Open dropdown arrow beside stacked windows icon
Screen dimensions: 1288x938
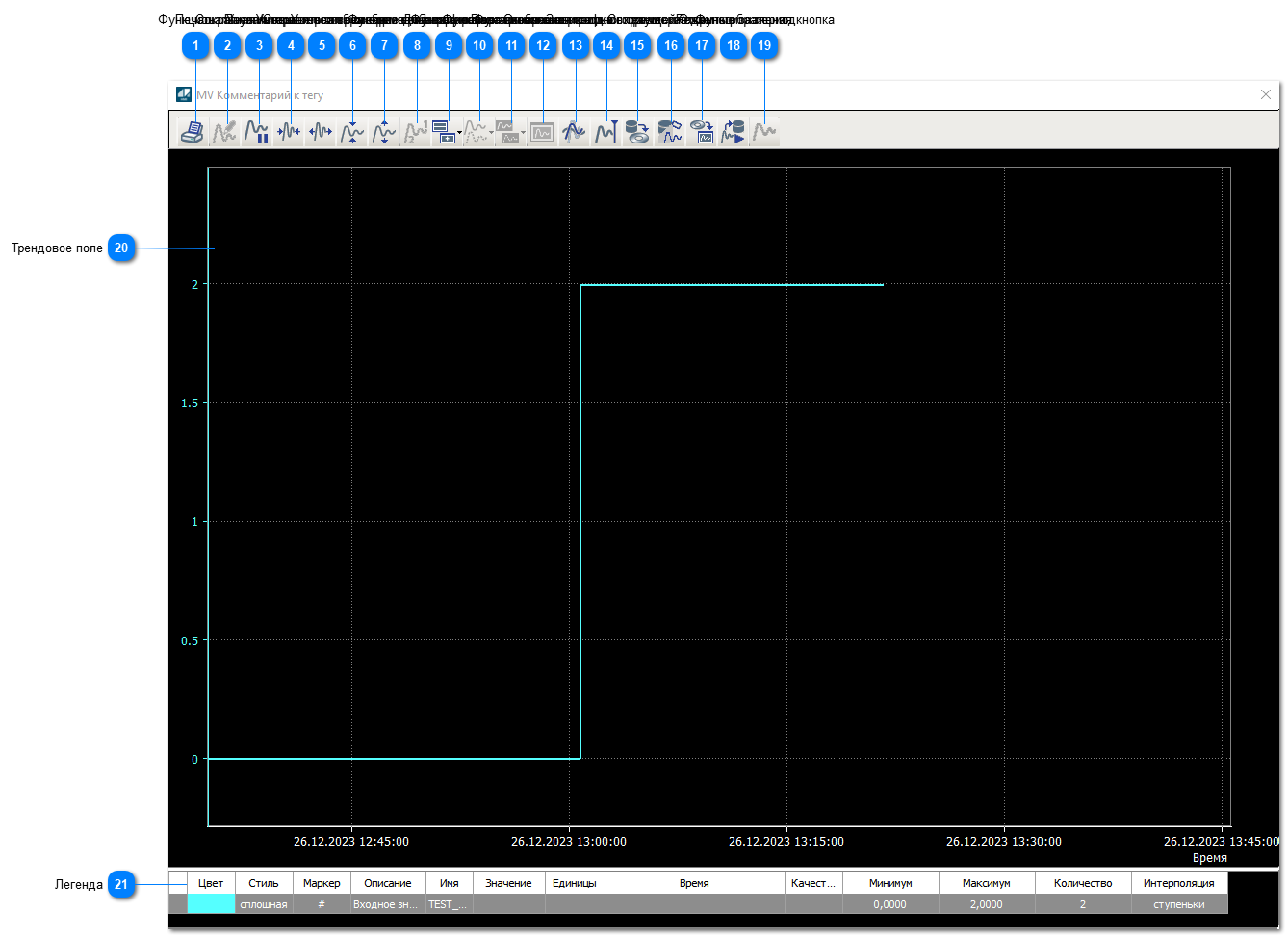coord(460,132)
